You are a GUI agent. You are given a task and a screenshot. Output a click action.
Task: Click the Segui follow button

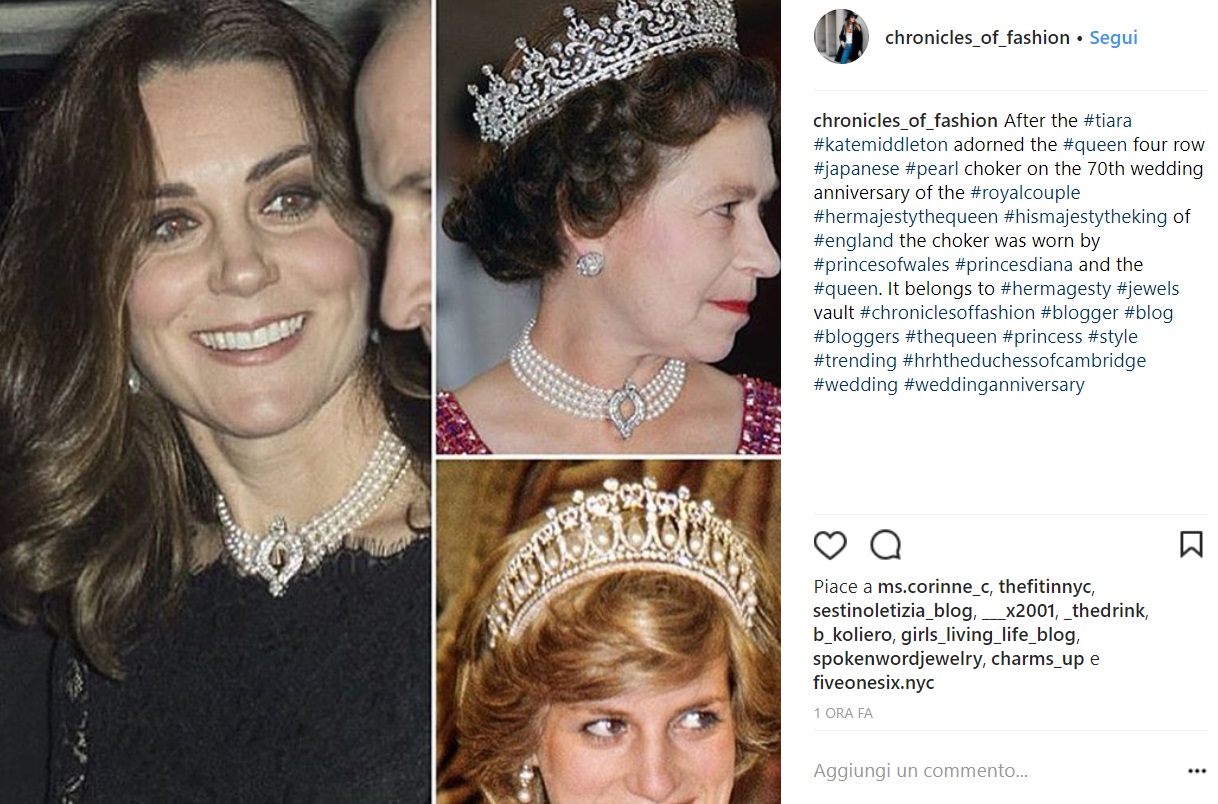1113,38
